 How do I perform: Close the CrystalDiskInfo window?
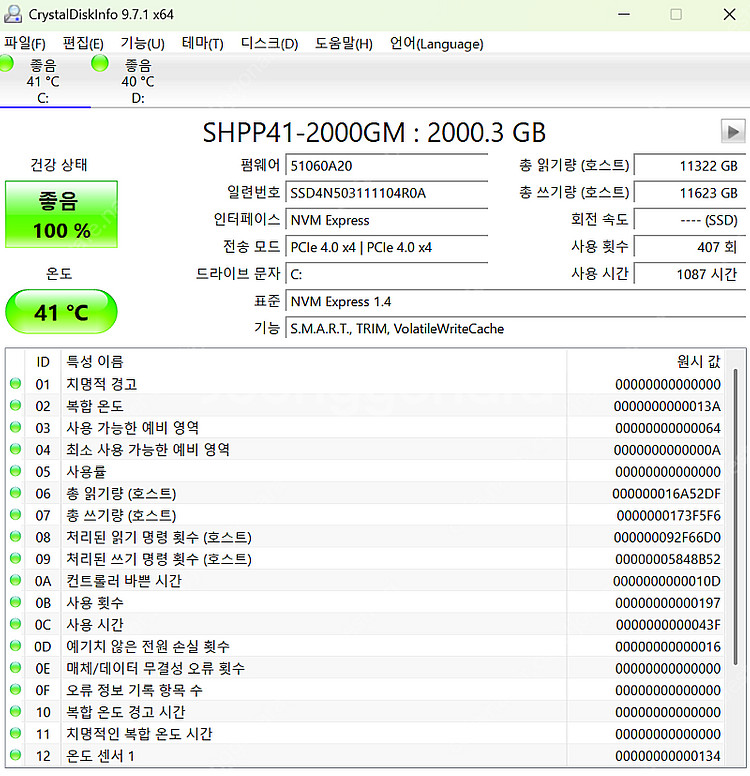tap(729, 14)
